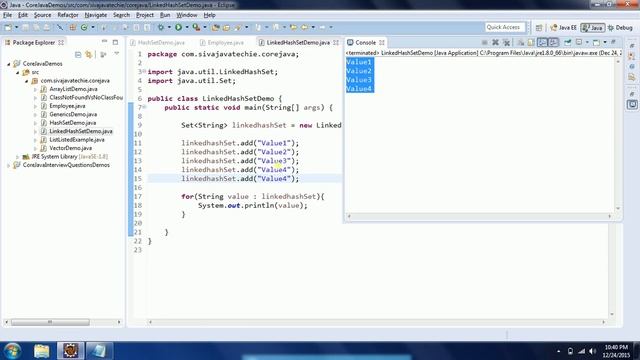This screenshot has height=360, width=640.
Task: Close the LinkedHashSetDemo.java editor tab
Action: [x=336, y=42]
